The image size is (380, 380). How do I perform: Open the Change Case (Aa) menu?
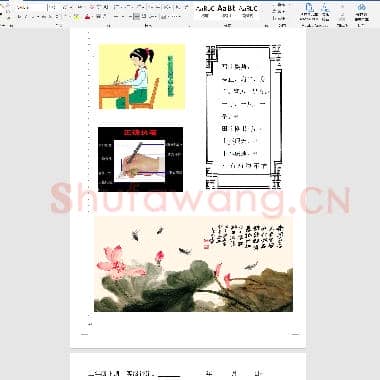click(x=80, y=7)
